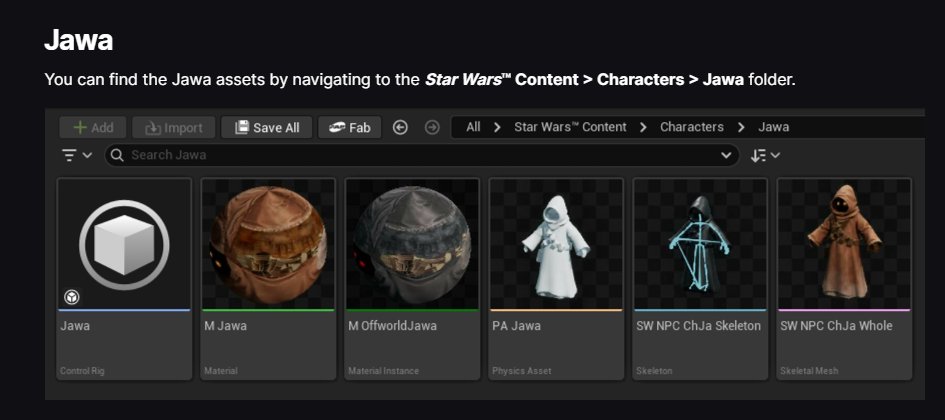The width and height of the screenshot is (945, 420).
Task: Select the Jawa breadcrumb folder
Action: pos(773,127)
